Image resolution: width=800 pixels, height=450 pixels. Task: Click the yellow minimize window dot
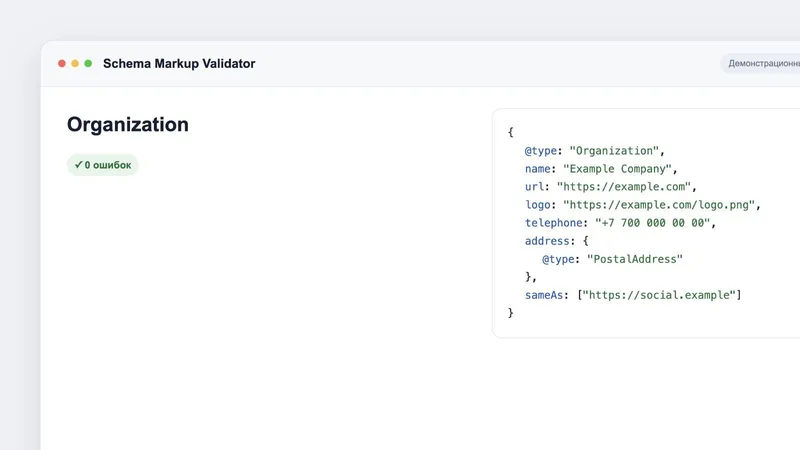pos(75,63)
